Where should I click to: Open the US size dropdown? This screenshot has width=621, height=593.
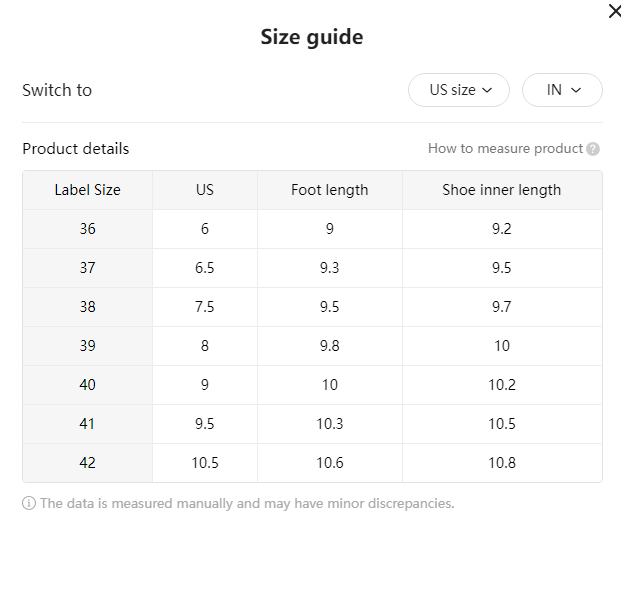point(459,90)
